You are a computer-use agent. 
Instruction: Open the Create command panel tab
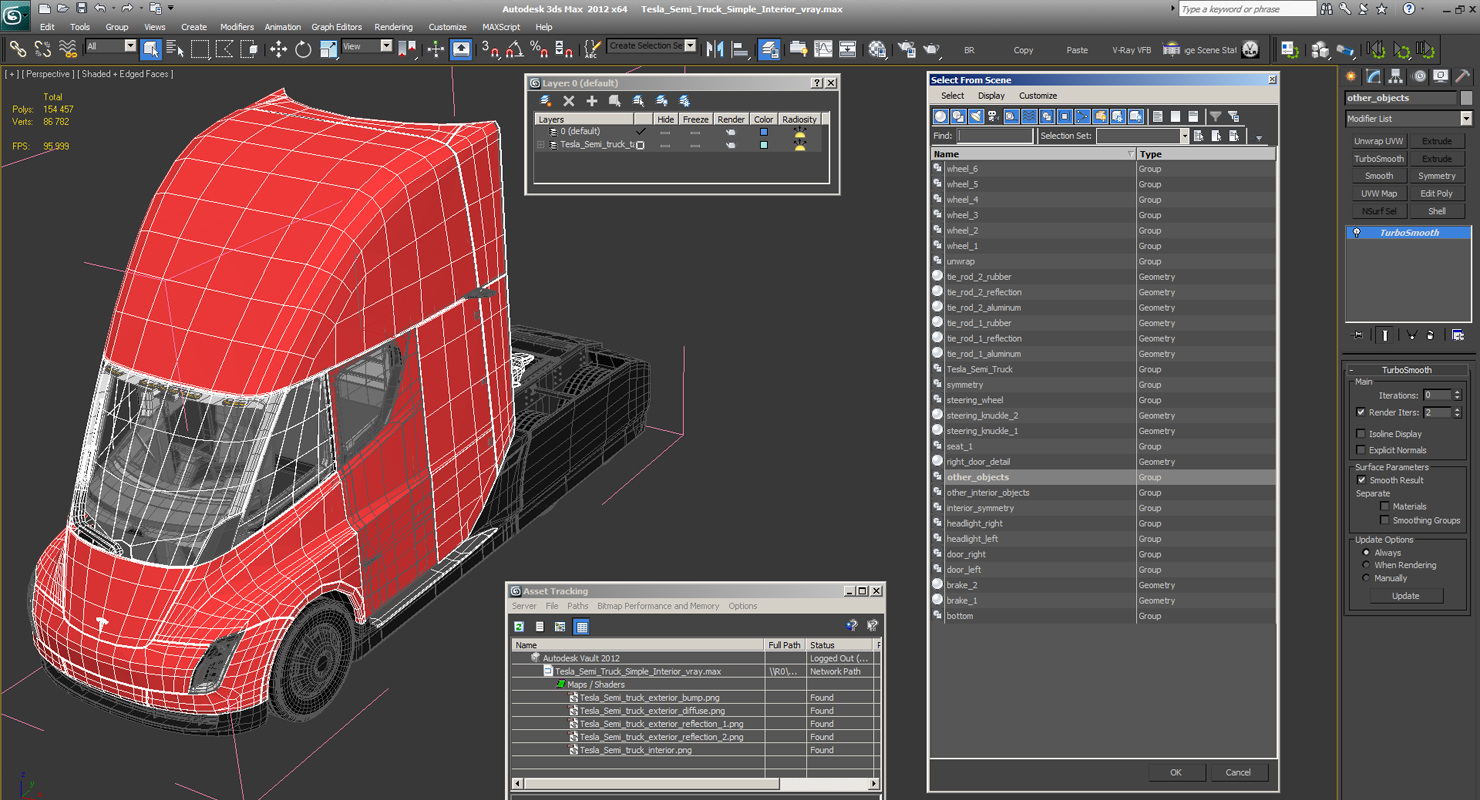[x=1352, y=76]
